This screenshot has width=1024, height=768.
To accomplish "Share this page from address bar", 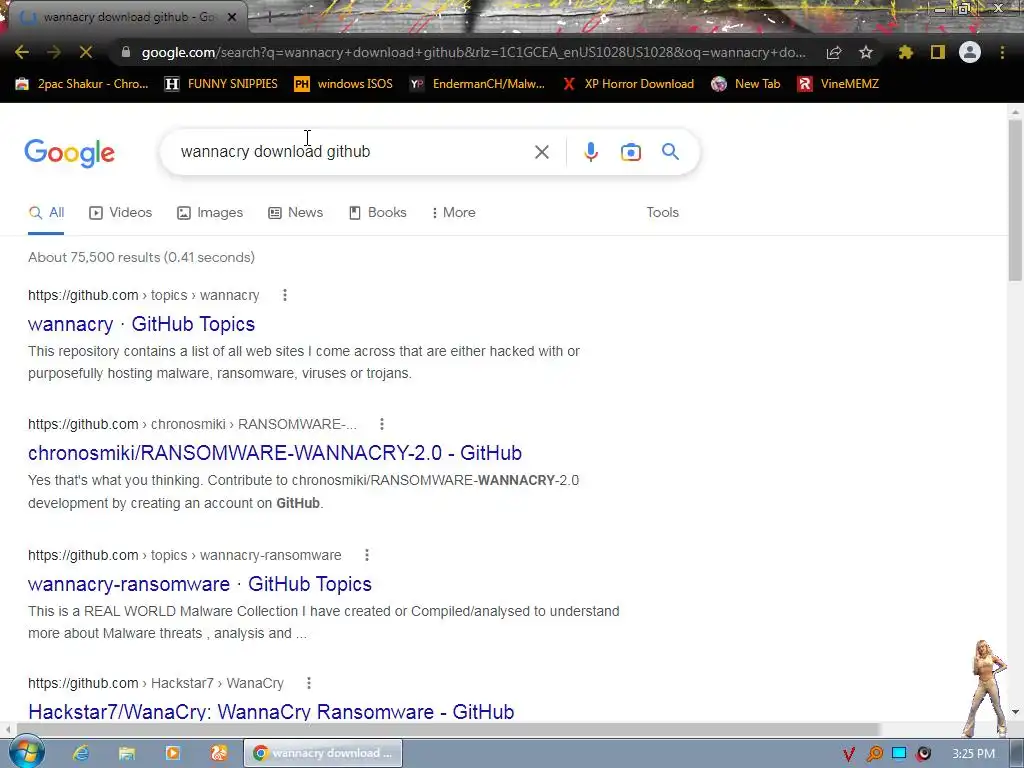I will (834, 53).
